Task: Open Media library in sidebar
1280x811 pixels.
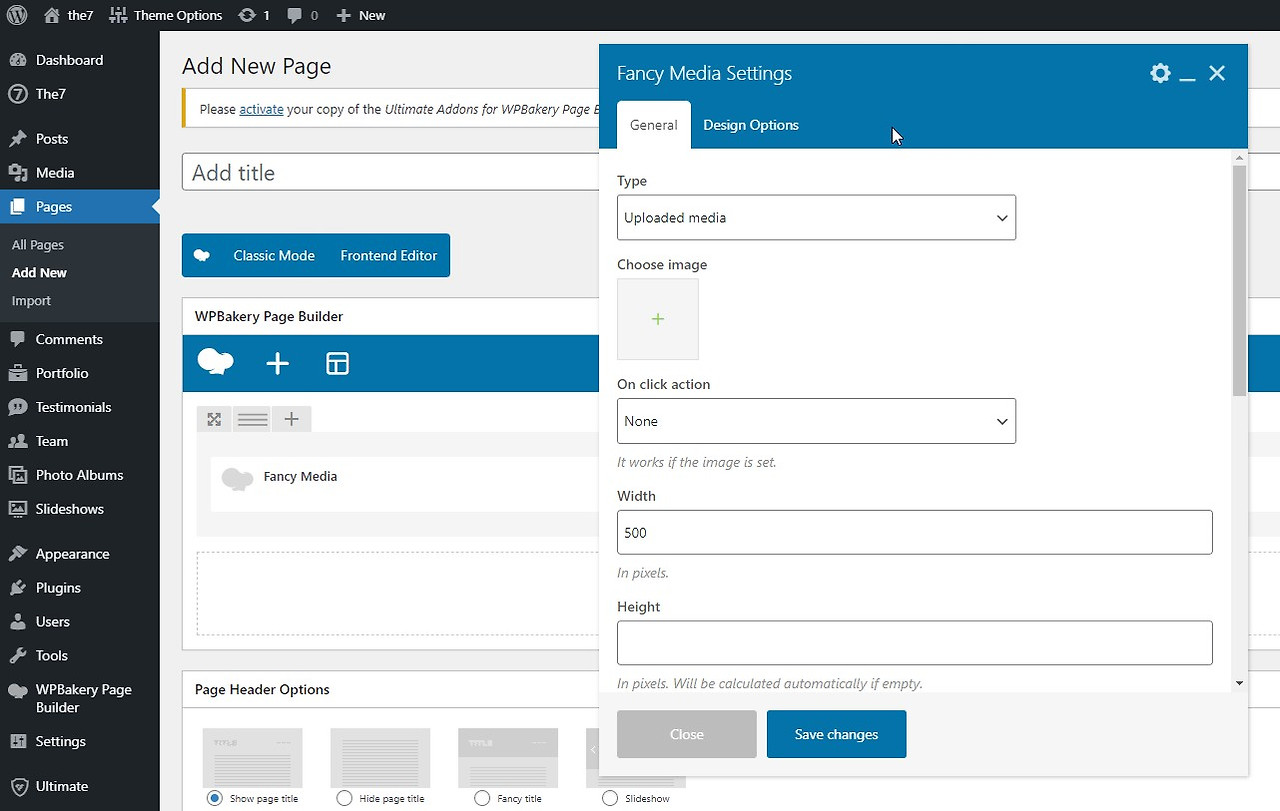Action: click(55, 173)
